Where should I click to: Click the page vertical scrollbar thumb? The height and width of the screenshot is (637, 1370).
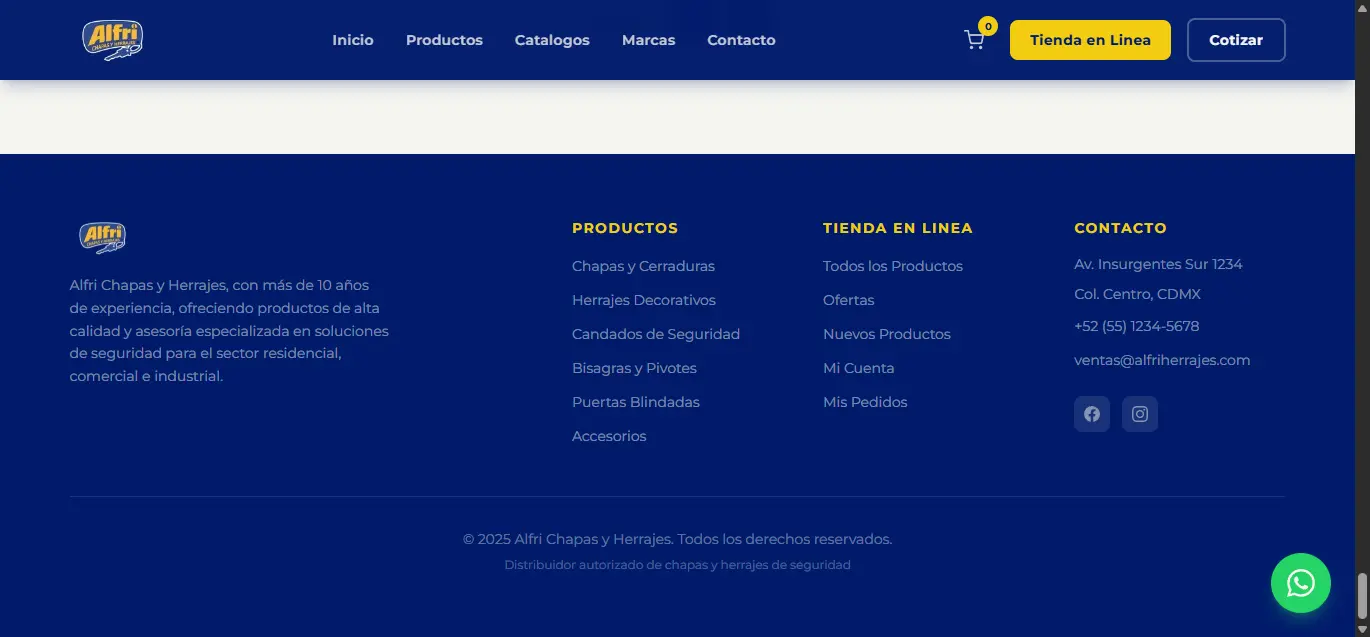1362,597
